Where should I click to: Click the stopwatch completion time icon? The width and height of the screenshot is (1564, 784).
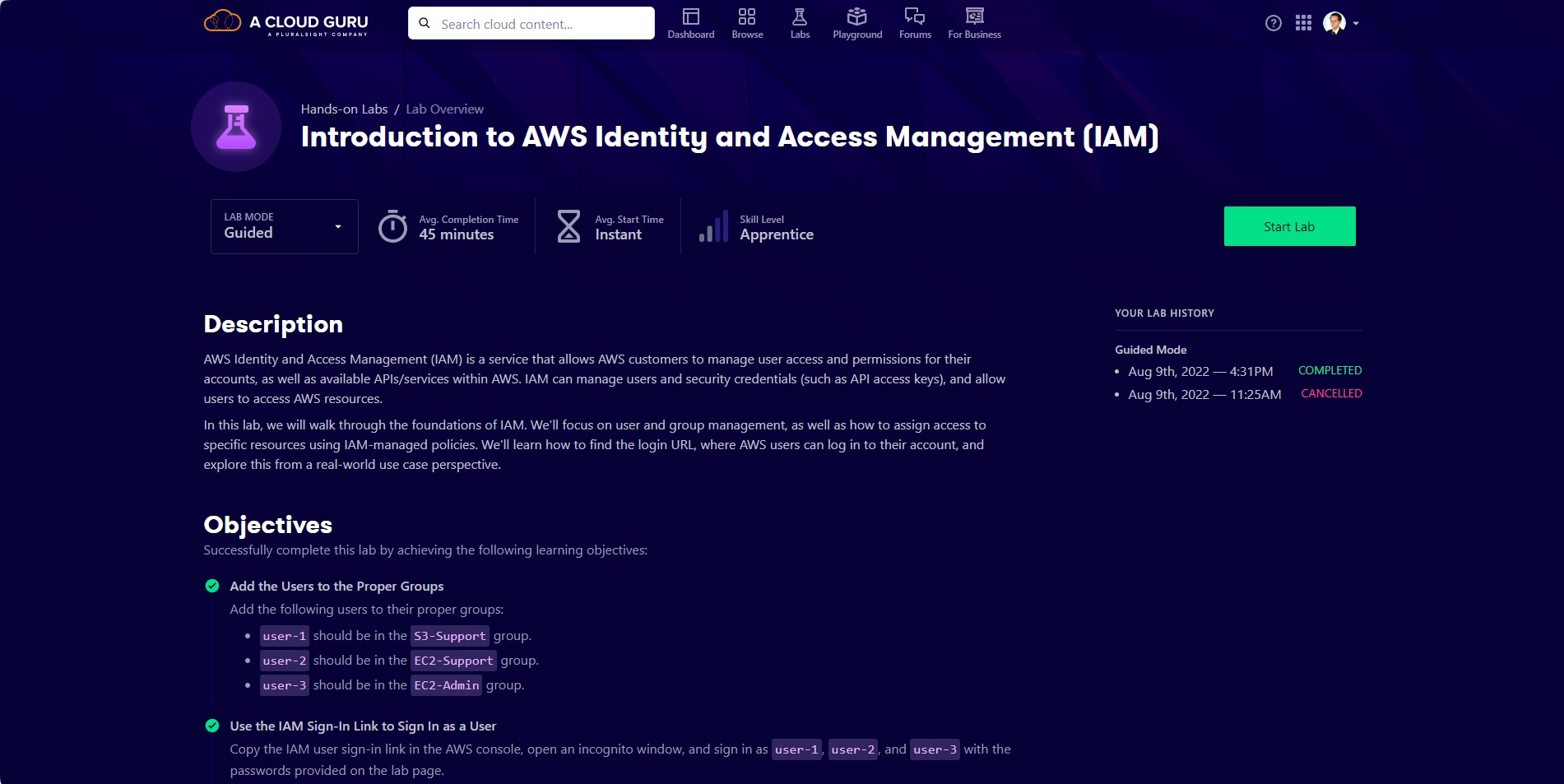392,226
